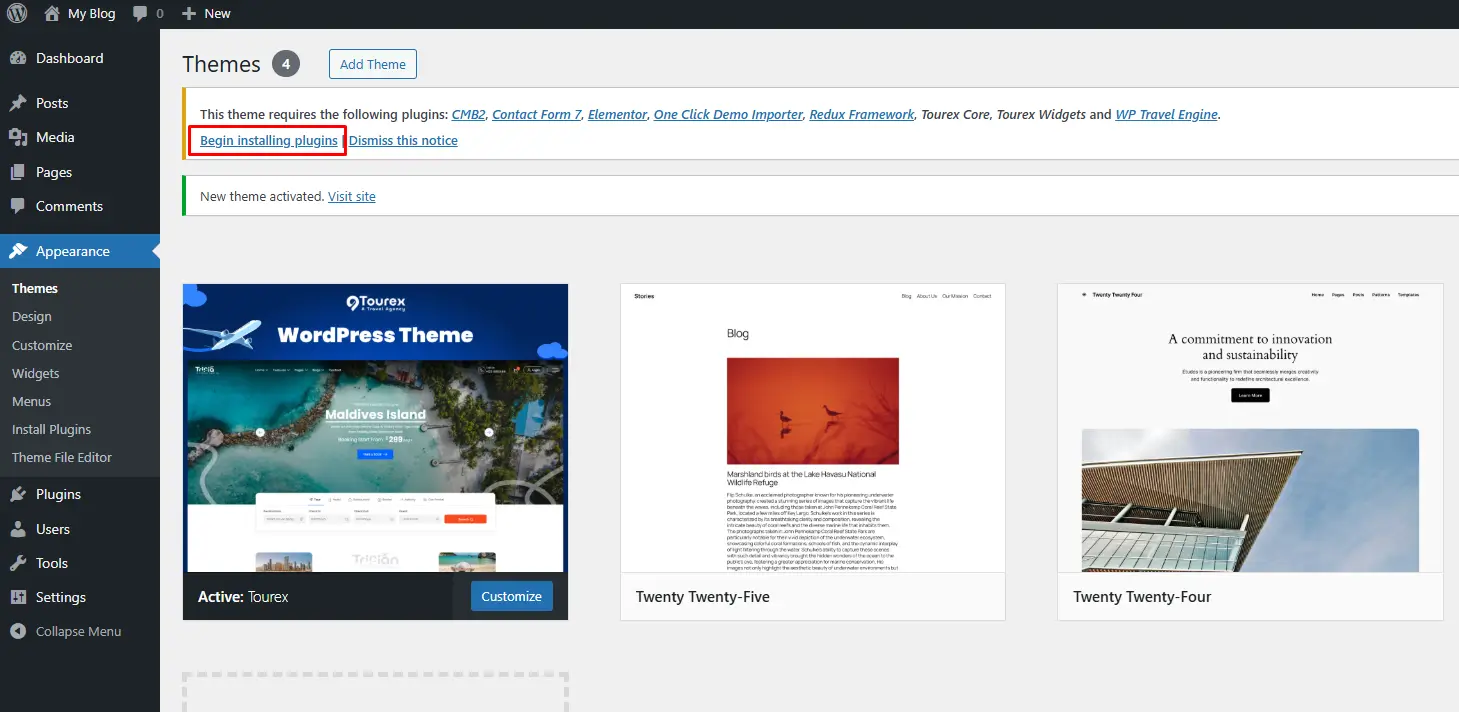Click the Settings sliders icon

[18, 597]
